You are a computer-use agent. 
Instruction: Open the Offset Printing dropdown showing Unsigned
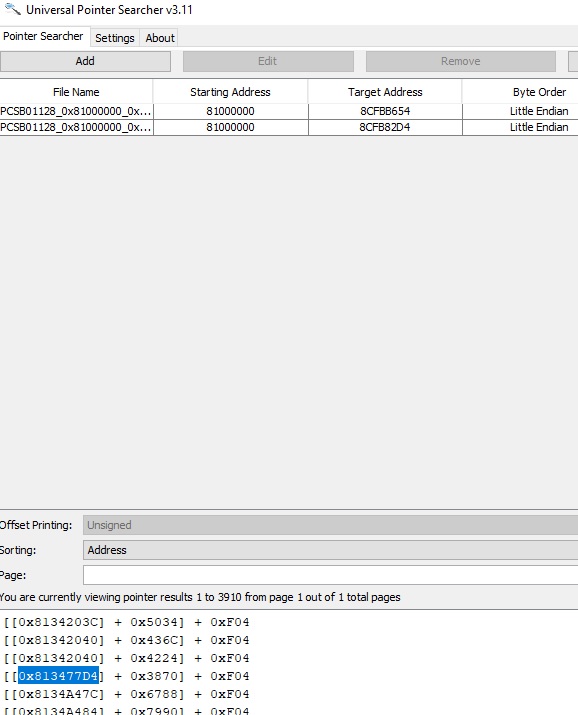tap(330, 525)
